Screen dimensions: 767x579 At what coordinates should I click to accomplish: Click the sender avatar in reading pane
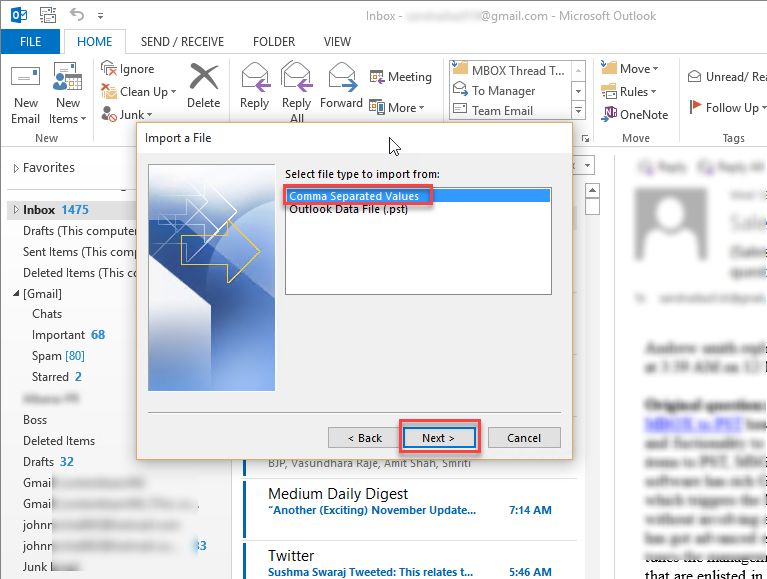[x=671, y=224]
